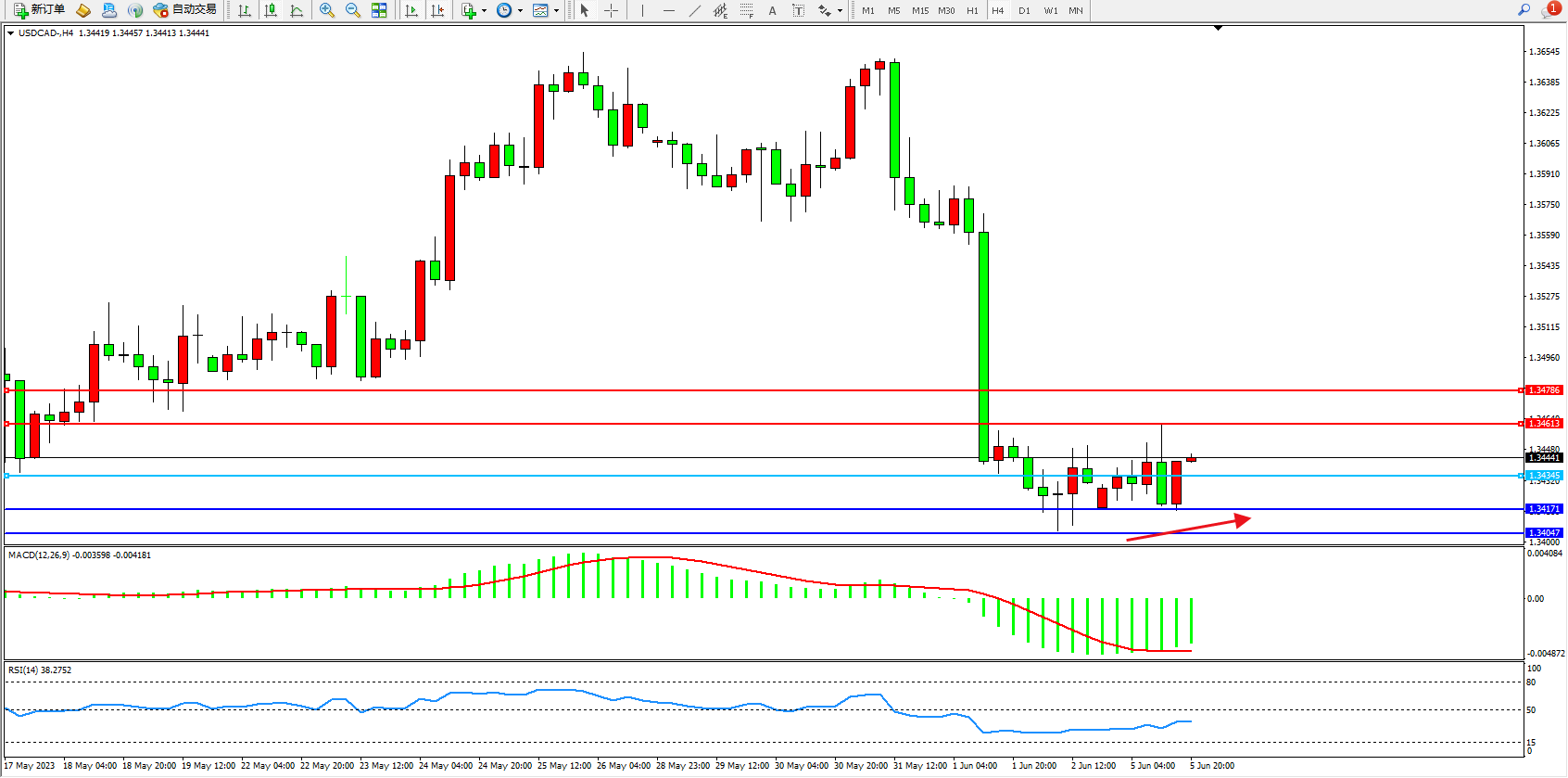Screen dimensions: 1568x778
Task: Switch chart to bar chart mode
Action: pos(245,10)
